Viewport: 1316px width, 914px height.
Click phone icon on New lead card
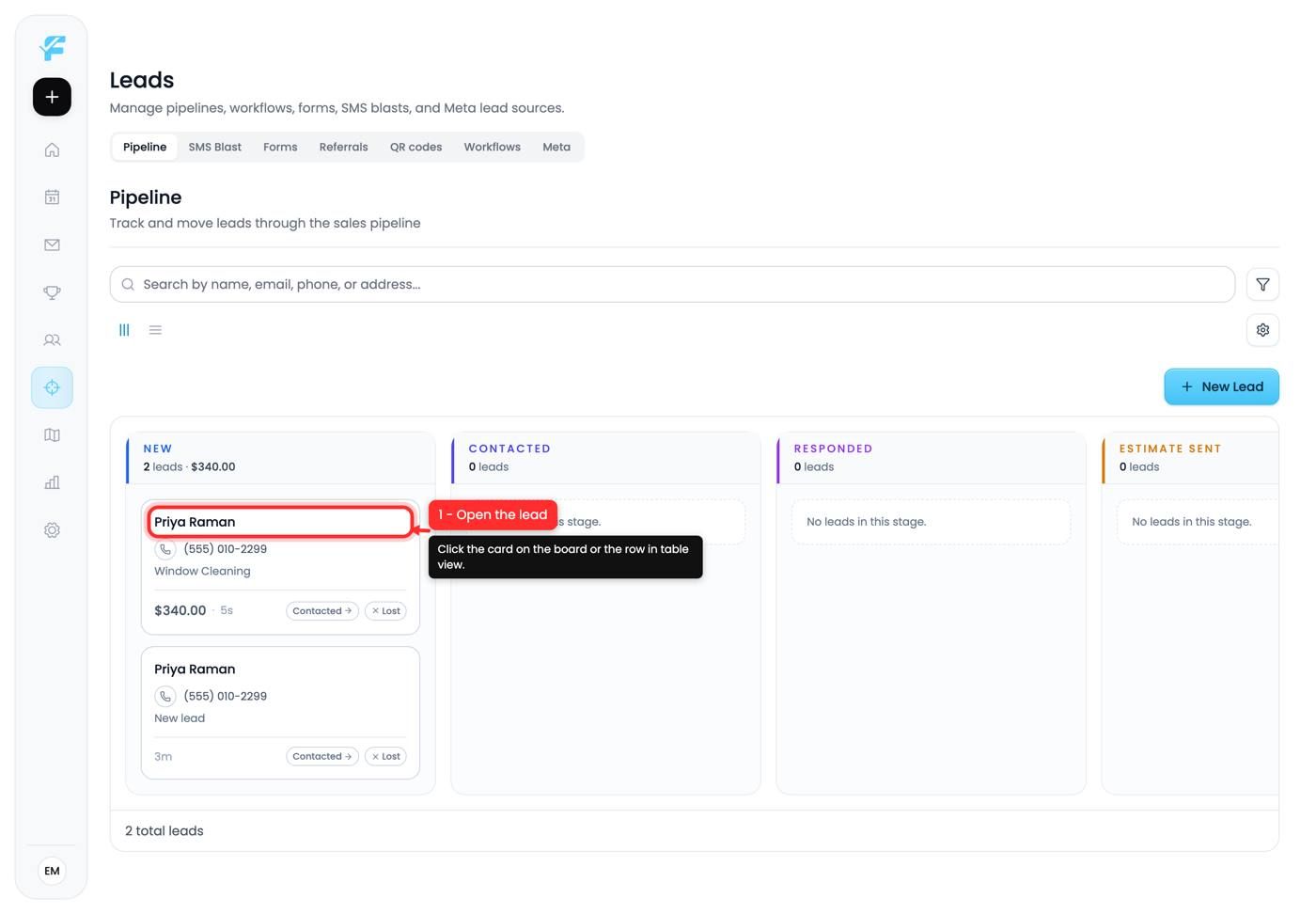coord(165,696)
